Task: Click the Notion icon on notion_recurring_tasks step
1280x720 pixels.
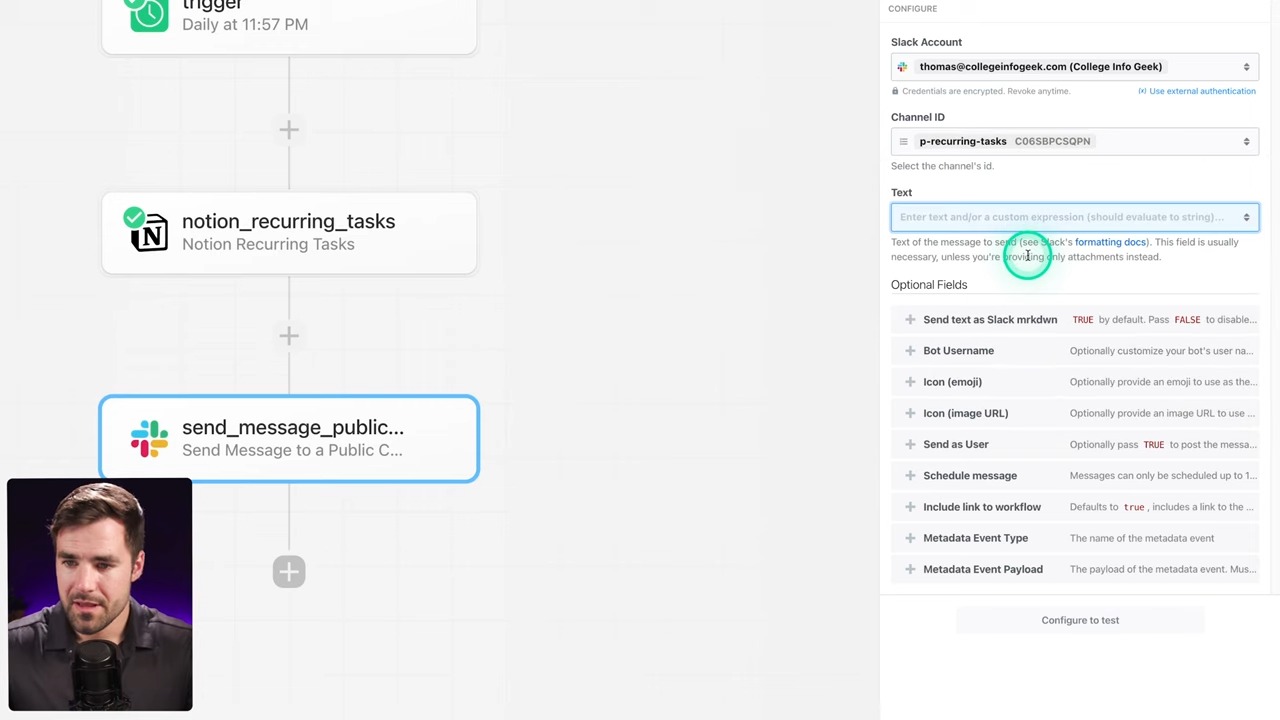Action: pyautogui.click(x=150, y=233)
